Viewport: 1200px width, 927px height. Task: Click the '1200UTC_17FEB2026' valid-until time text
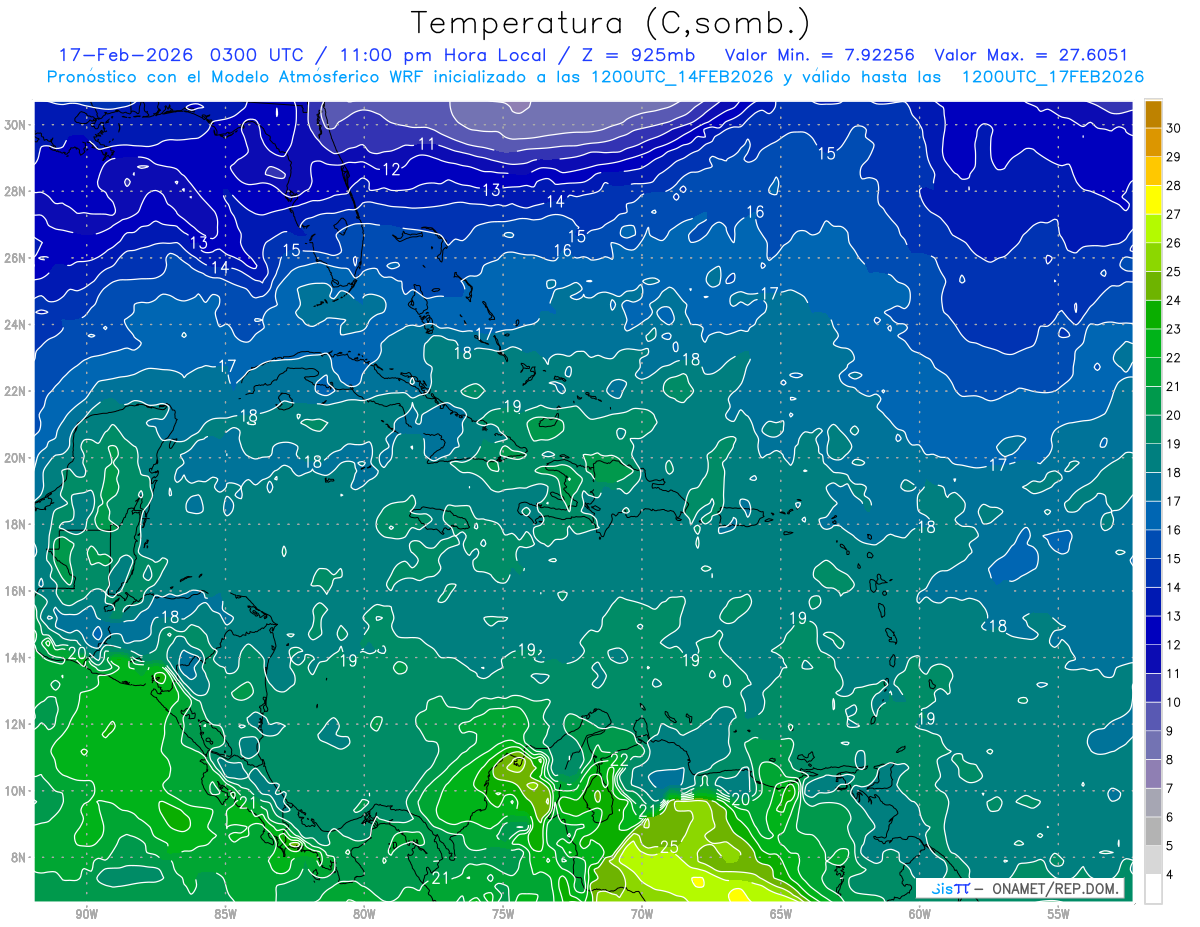pyautogui.click(x=1052, y=77)
